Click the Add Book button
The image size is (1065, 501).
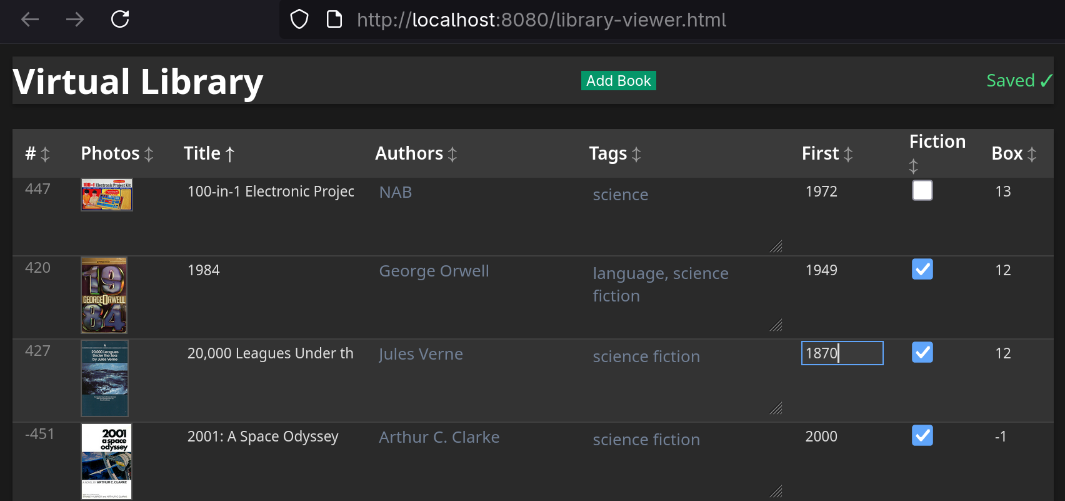tap(618, 81)
